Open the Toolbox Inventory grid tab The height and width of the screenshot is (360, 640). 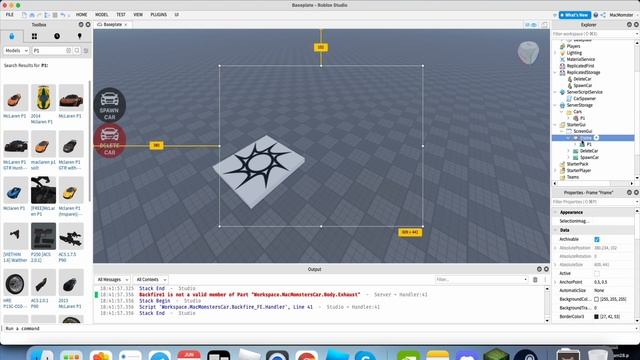tap(34, 36)
